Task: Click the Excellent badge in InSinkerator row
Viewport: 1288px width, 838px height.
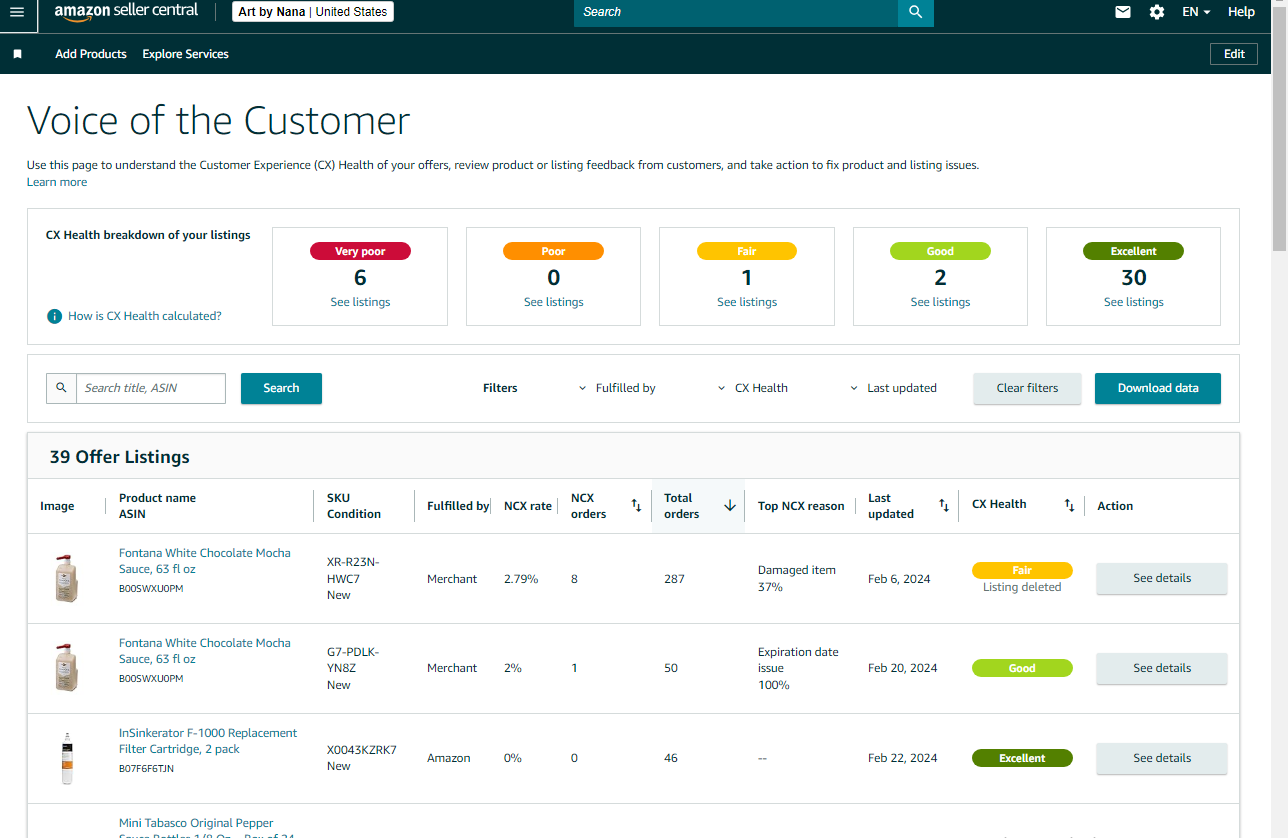Action: coord(1022,758)
